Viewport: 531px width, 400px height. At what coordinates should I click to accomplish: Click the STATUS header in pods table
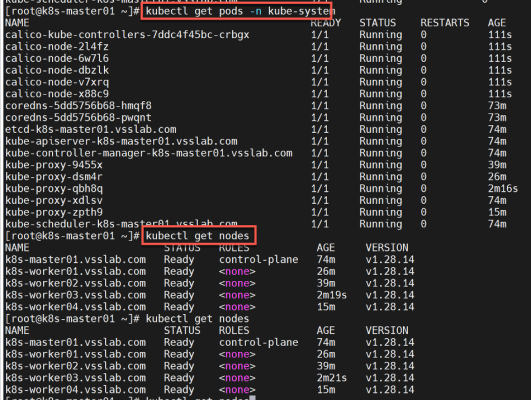pos(378,23)
